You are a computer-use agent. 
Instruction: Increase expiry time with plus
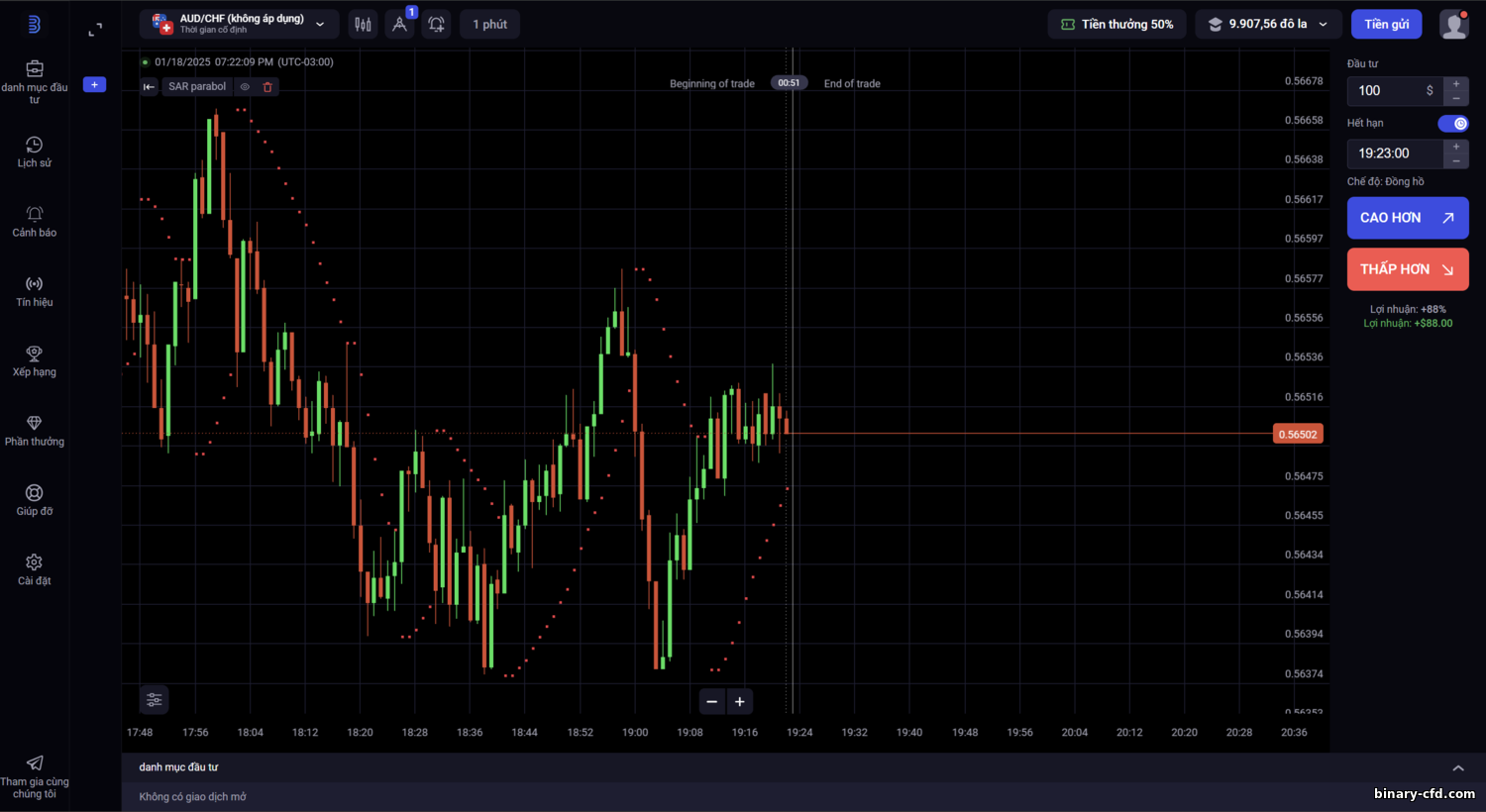tap(1456, 147)
